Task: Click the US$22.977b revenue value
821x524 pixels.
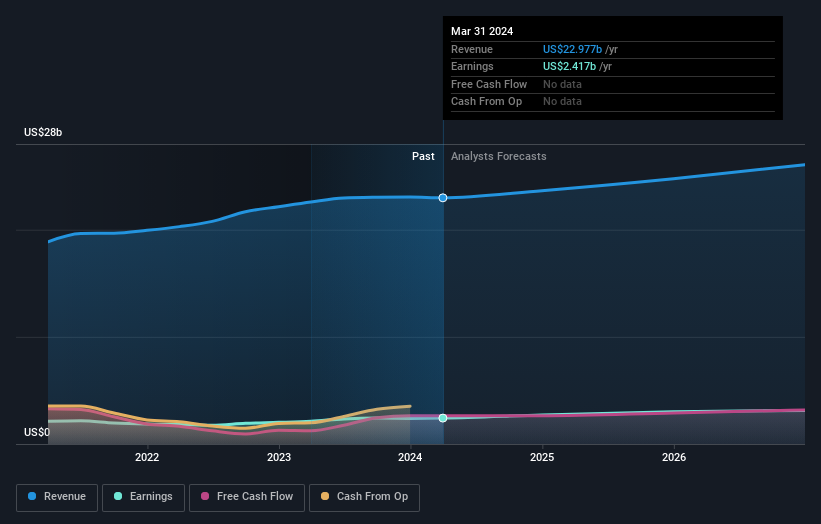Action: (572, 49)
